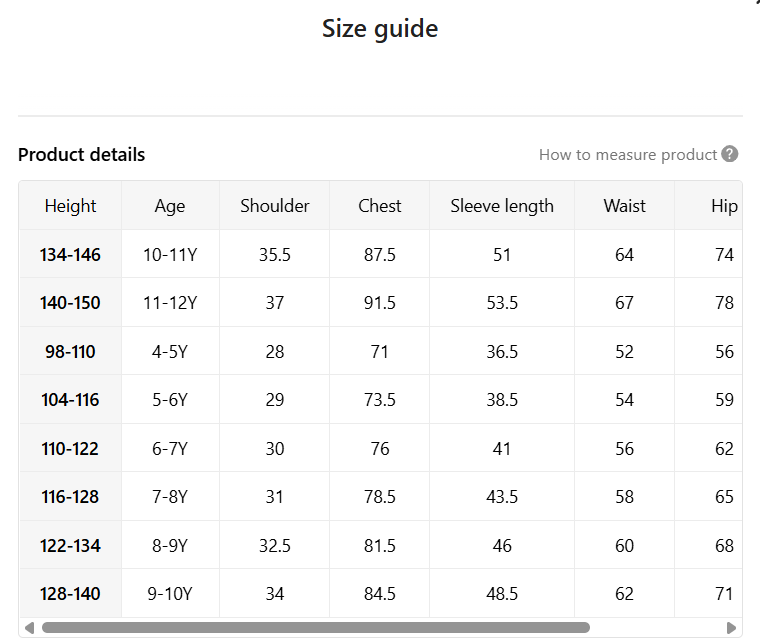Viewport: 760px width, 643px height.
Task: Click the 122-134 height row label
Action: pyautogui.click(x=70, y=546)
